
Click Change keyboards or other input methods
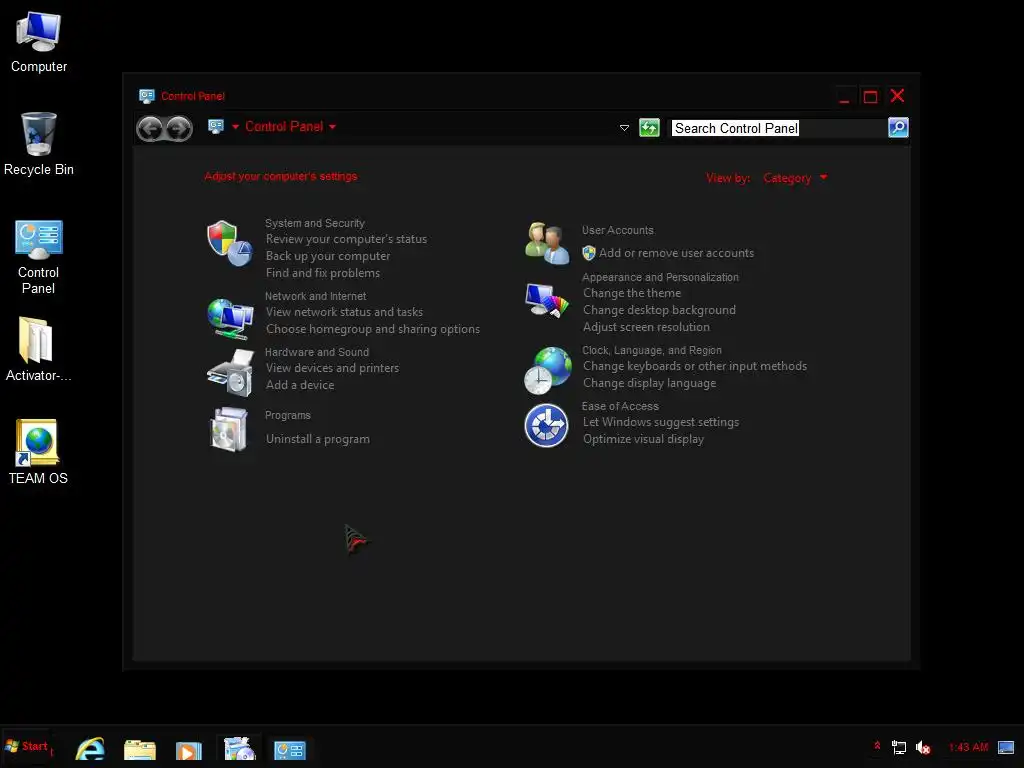(695, 366)
